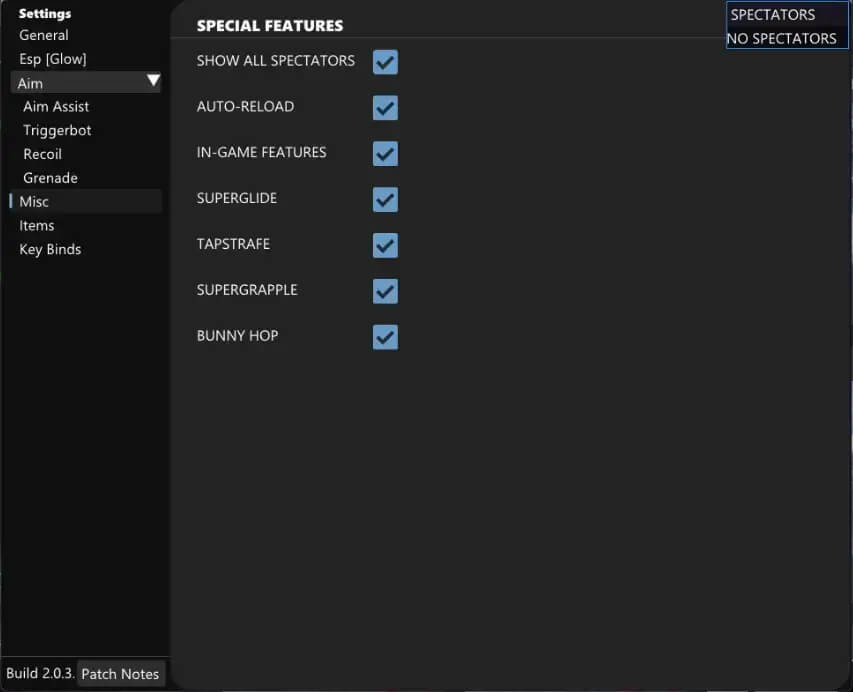Toggle the Tapstrafe checkbox
853x692 pixels.
click(x=385, y=246)
